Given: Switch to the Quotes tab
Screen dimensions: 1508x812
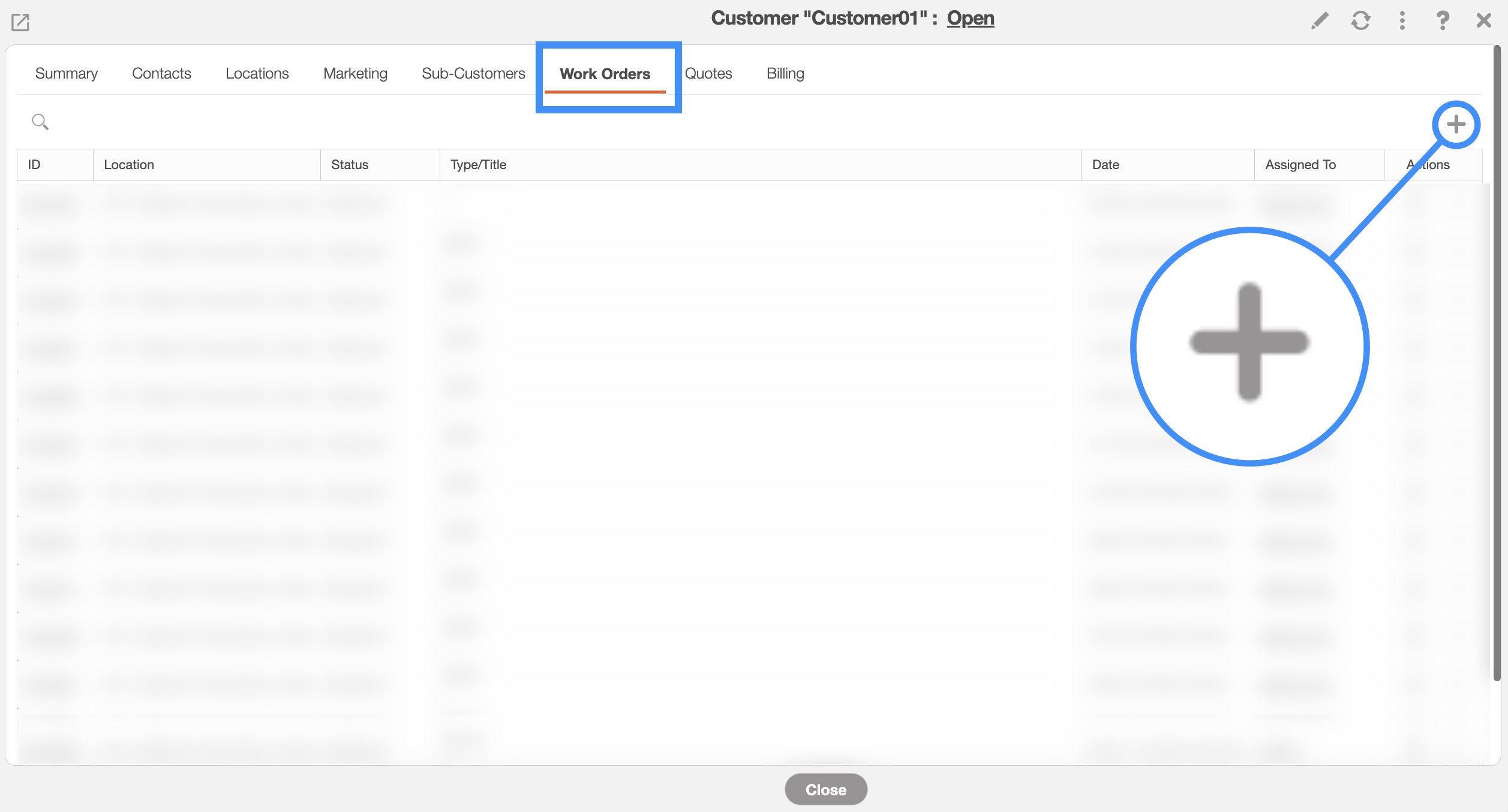Looking at the screenshot, I should click(x=708, y=73).
